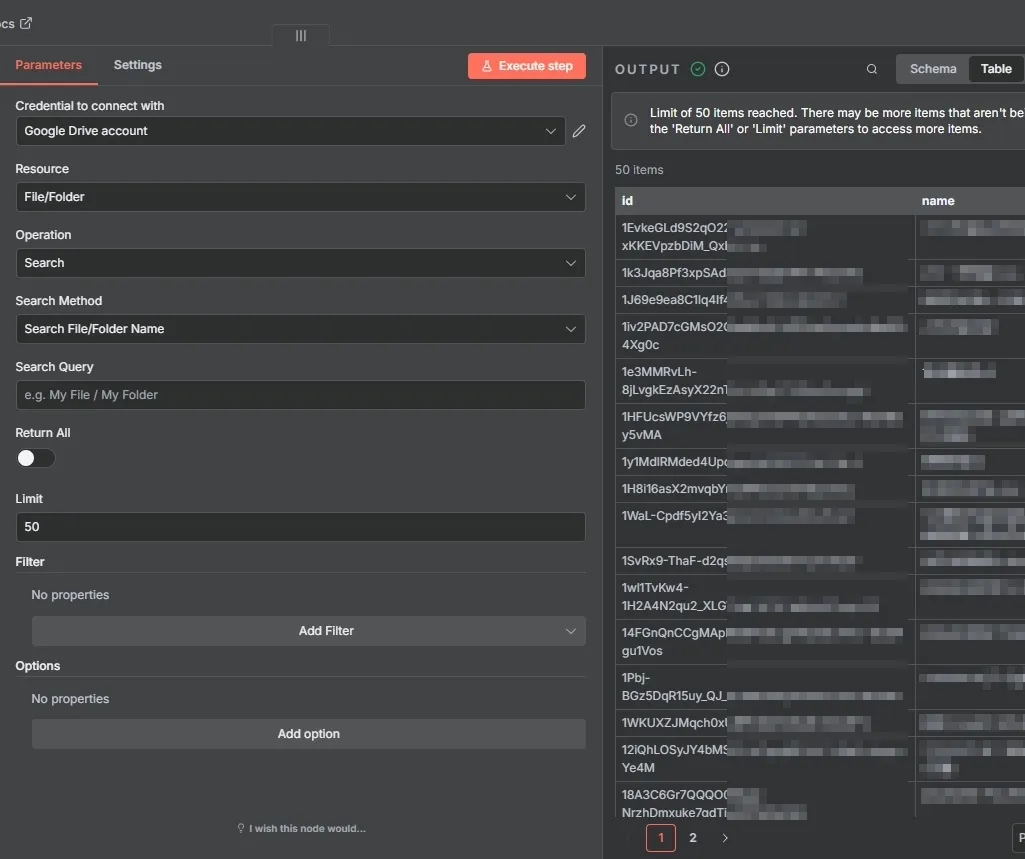1025x859 pixels.
Task: Open the Operation Search dropdown
Action: click(301, 263)
